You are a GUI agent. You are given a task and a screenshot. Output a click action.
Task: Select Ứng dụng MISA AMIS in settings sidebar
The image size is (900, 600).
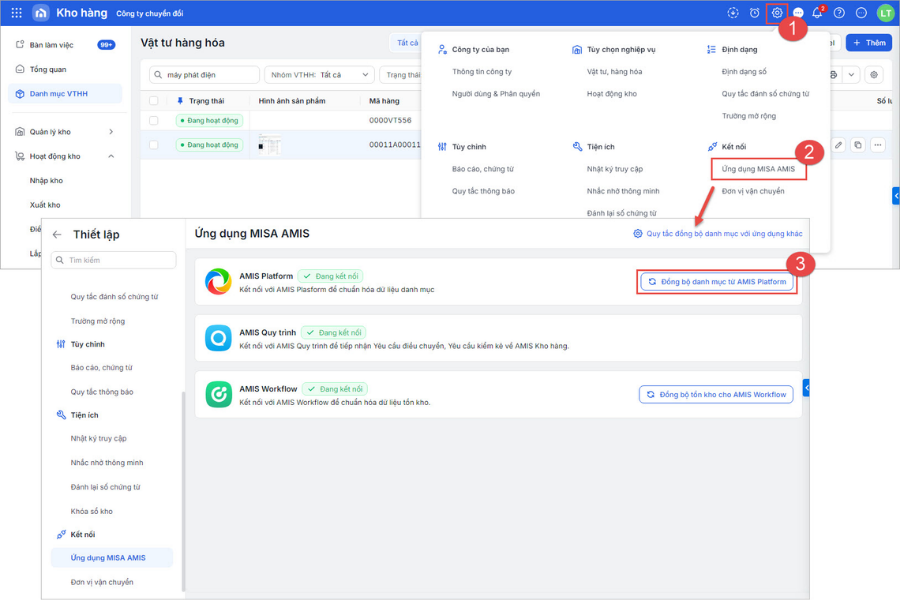[112, 558]
